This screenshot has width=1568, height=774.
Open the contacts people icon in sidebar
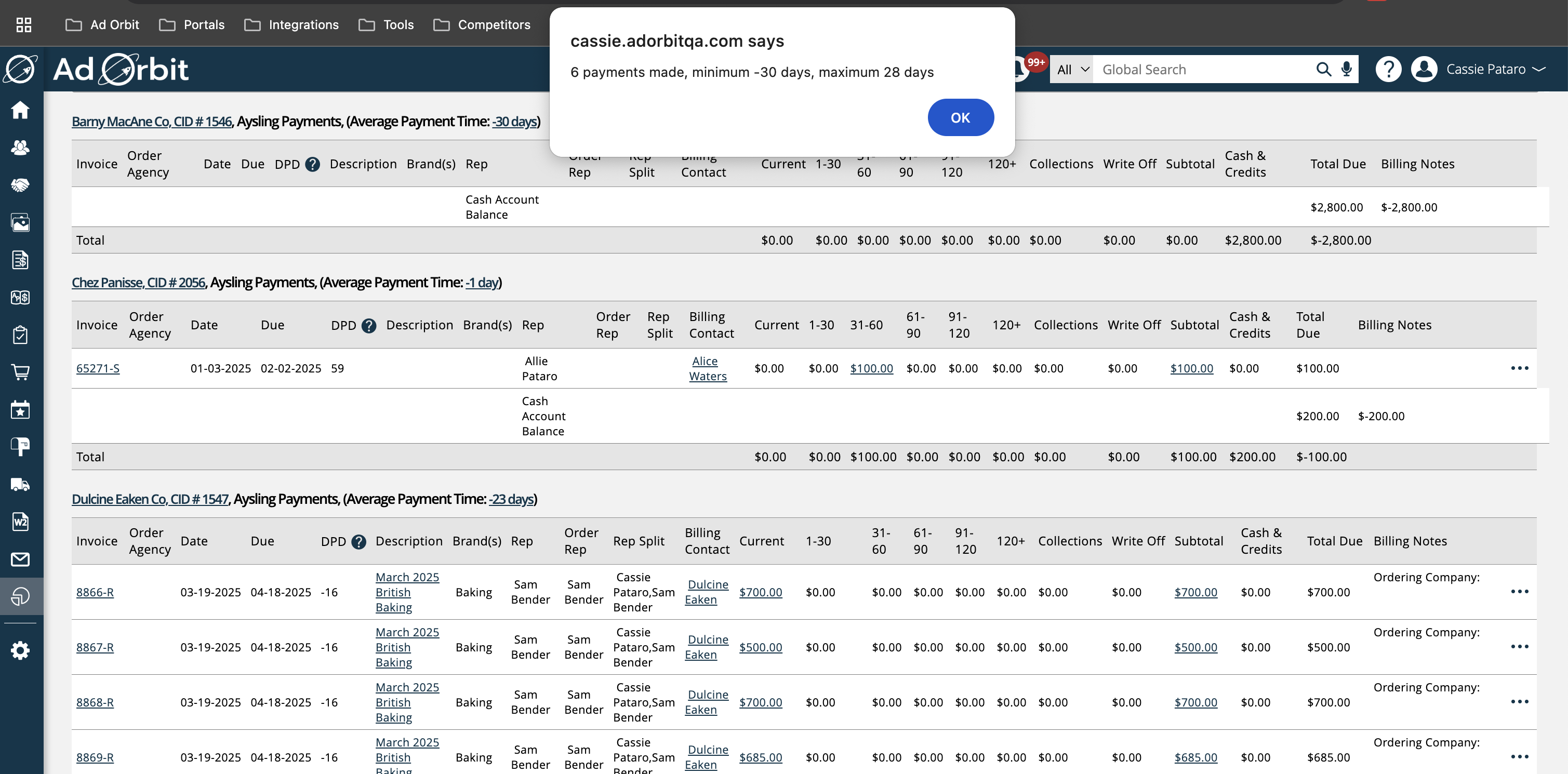[21, 147]
